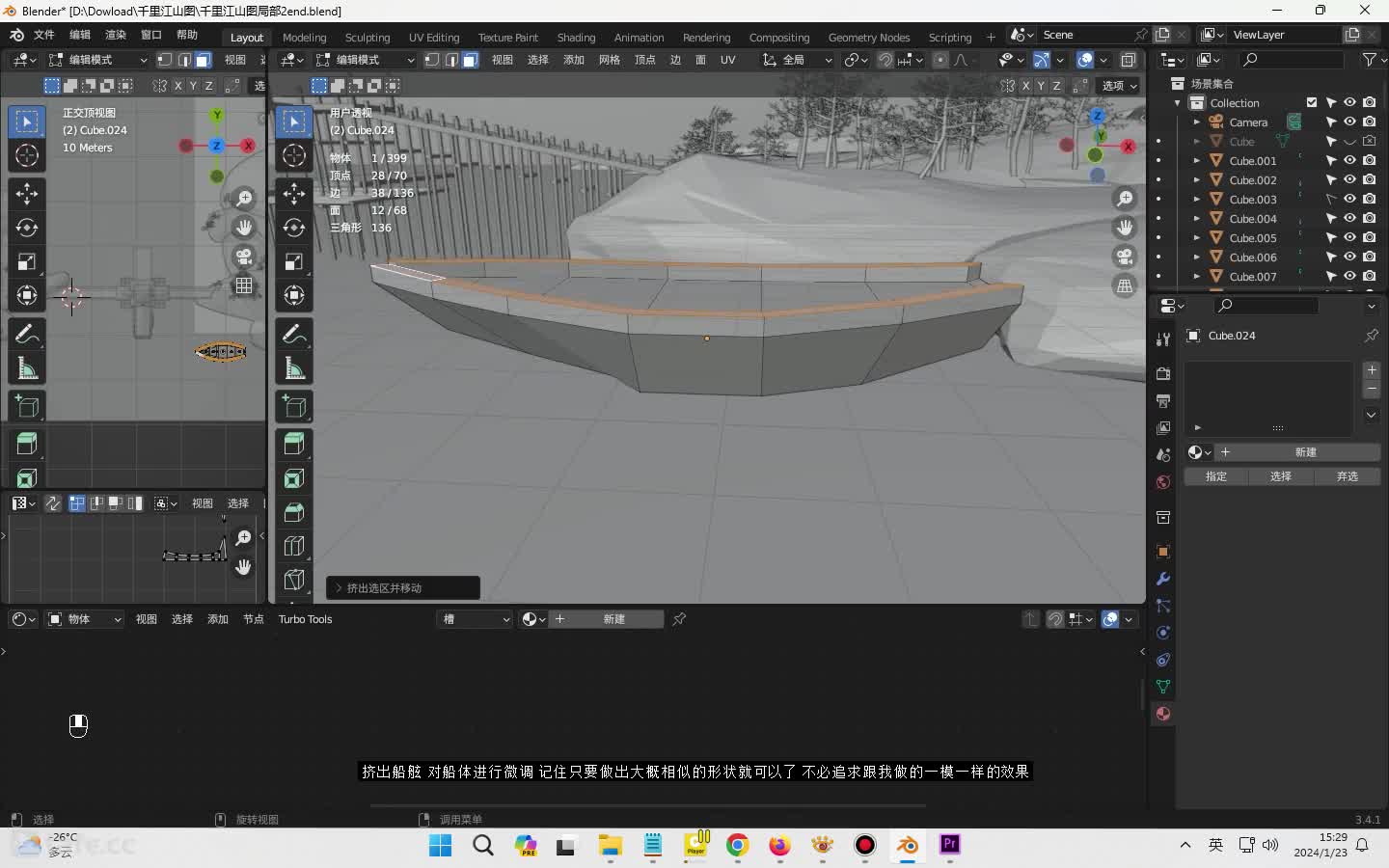This screenshot has height=868, width=1389.
Task: Switch perspective/orthographic in main viewport
Action: pos(1125,285)
